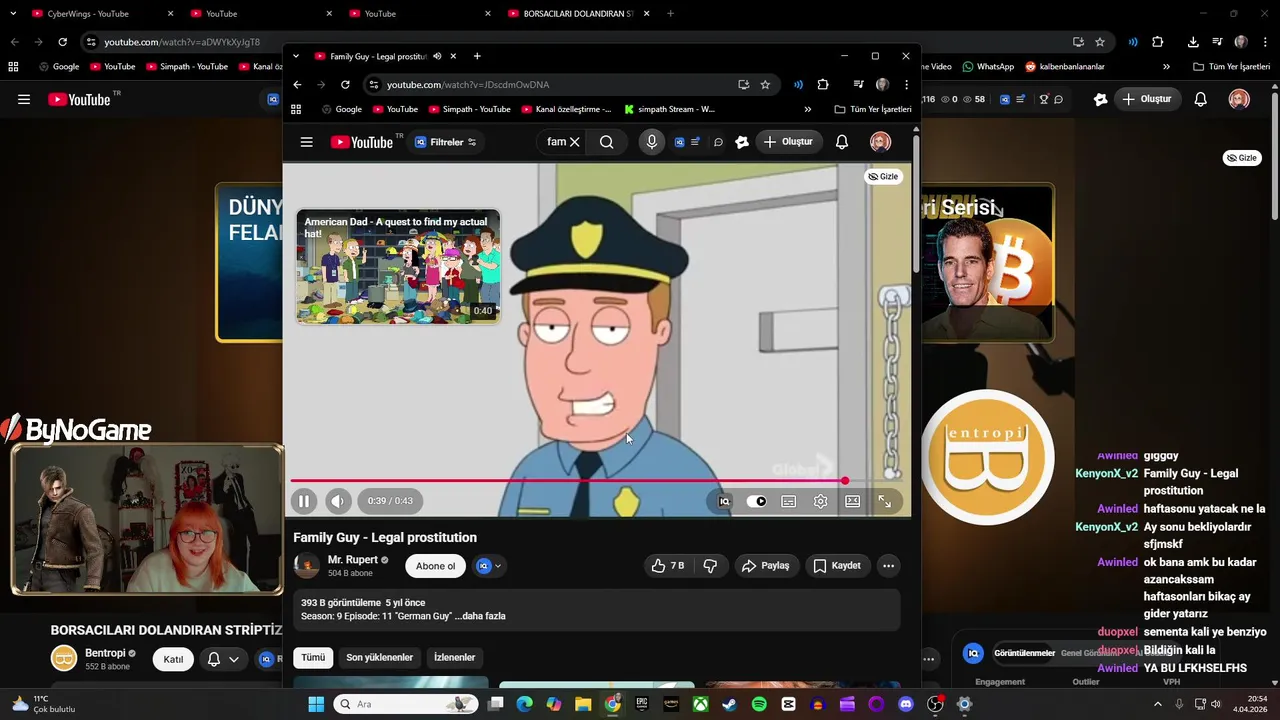Screen dimensions: 1280x720
Task: Enter fullscreen on the video player
Action: (885, 502)
